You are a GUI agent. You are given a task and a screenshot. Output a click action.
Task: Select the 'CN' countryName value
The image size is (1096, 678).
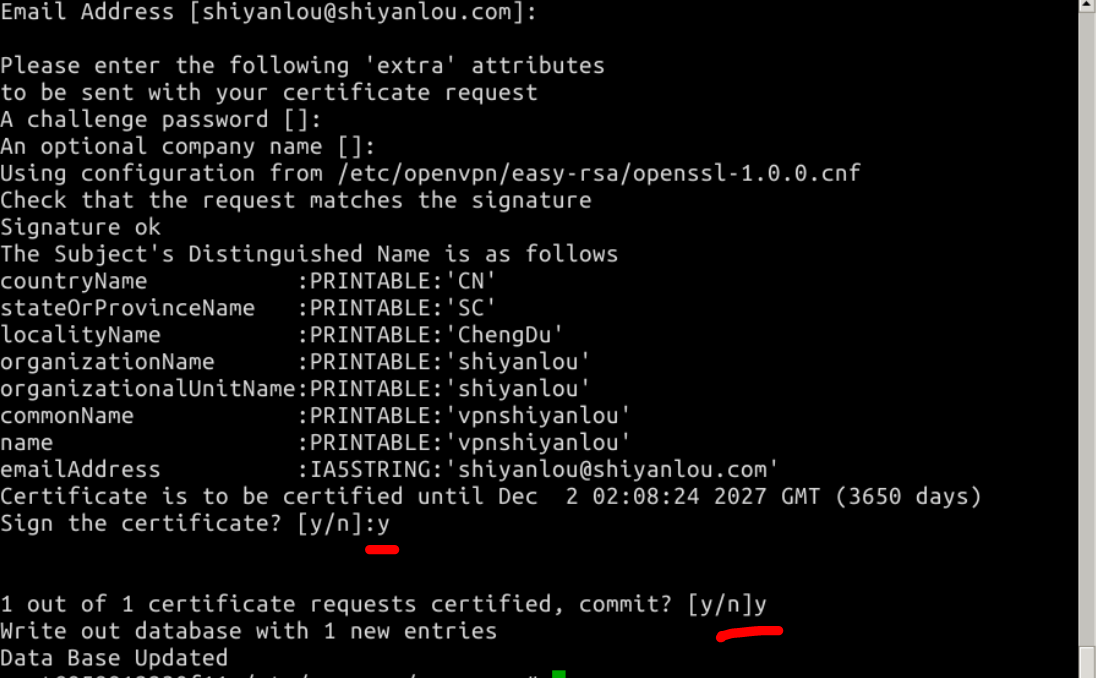[470, 281]
